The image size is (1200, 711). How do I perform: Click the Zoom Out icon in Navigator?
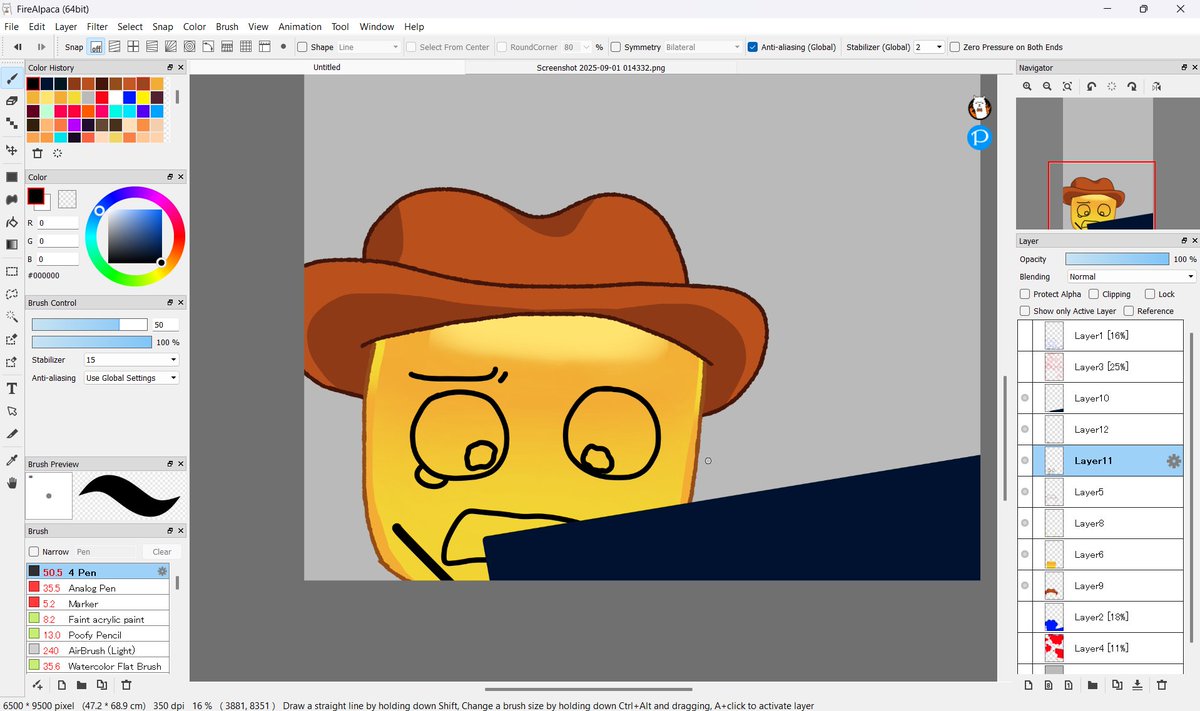(x=1048, y=87)
